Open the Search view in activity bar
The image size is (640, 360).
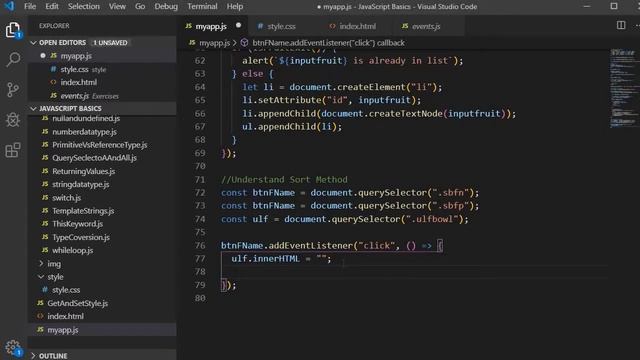point(13,60)
